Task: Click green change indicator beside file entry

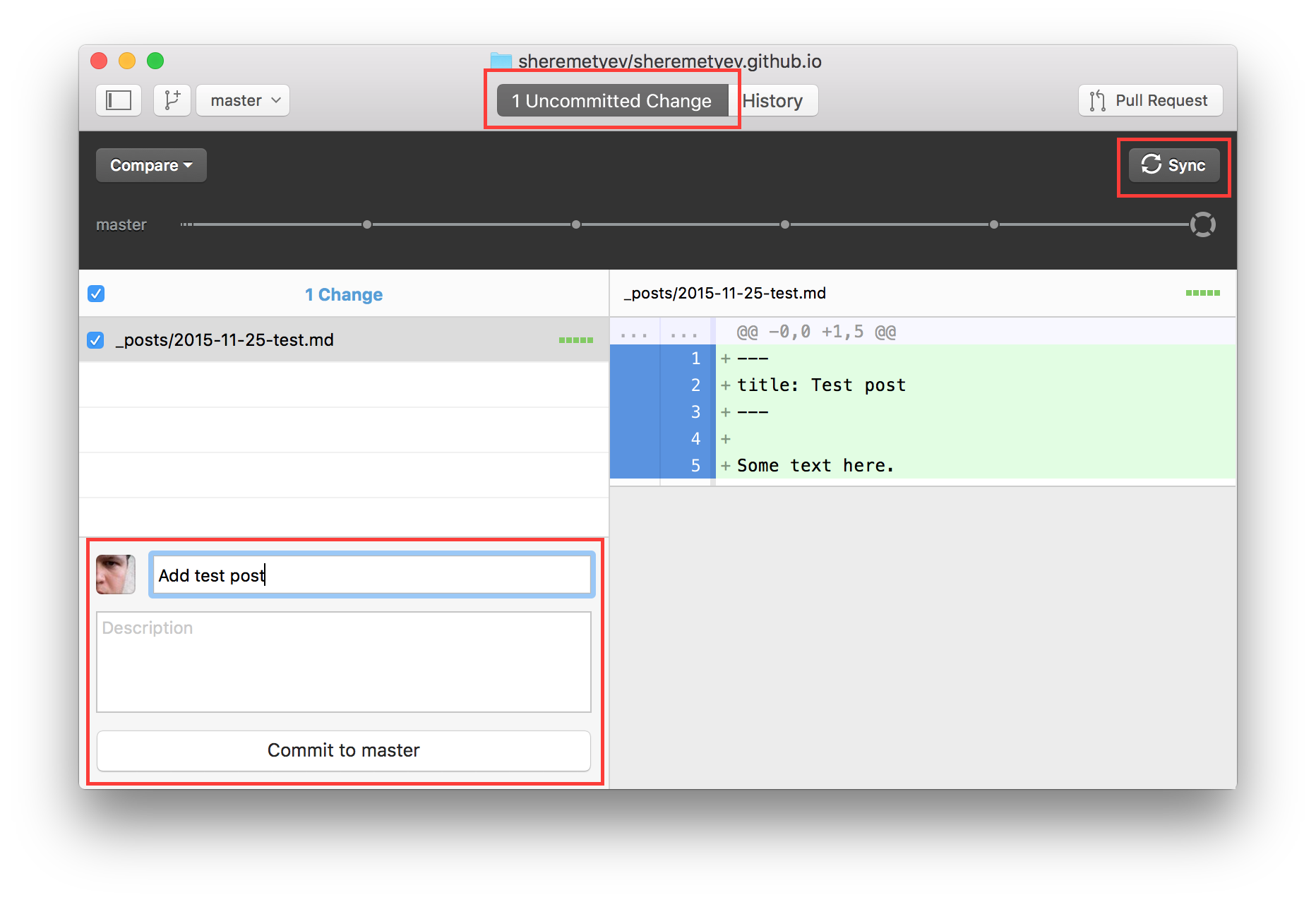Action: coord(575,340)
